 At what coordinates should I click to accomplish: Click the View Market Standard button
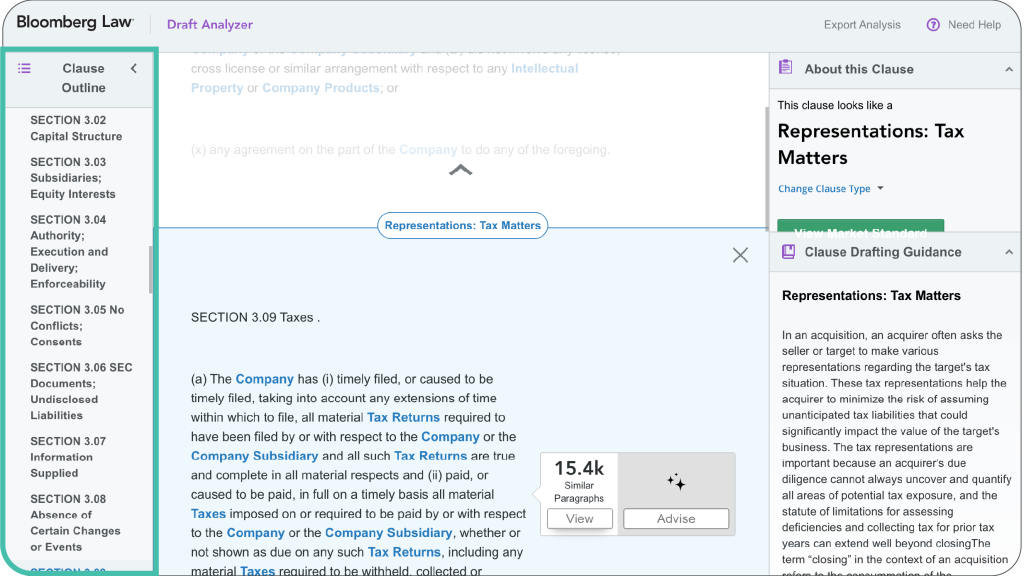pos(860,228)
